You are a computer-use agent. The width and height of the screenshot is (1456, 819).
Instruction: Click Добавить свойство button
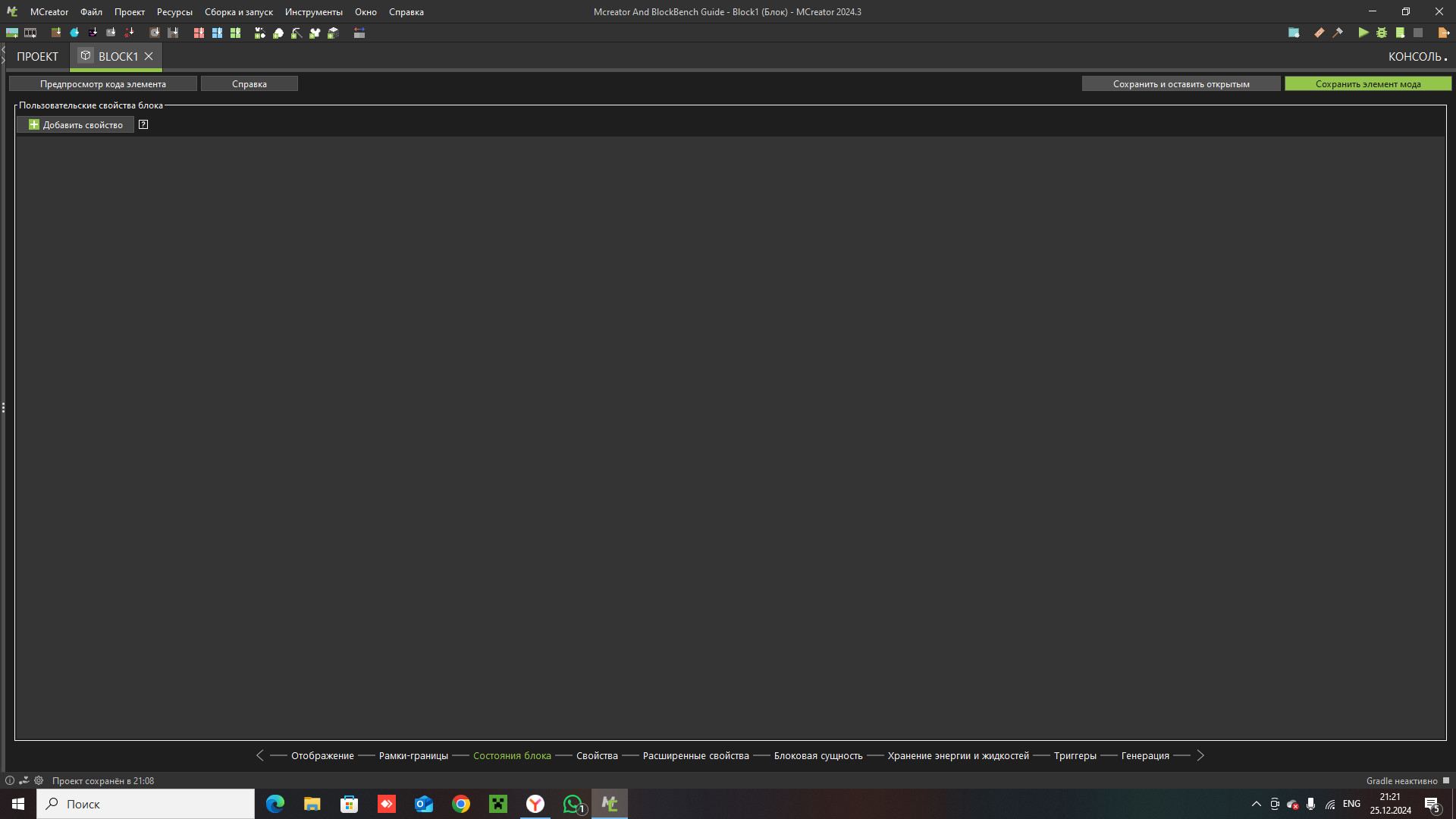[75, 125]
